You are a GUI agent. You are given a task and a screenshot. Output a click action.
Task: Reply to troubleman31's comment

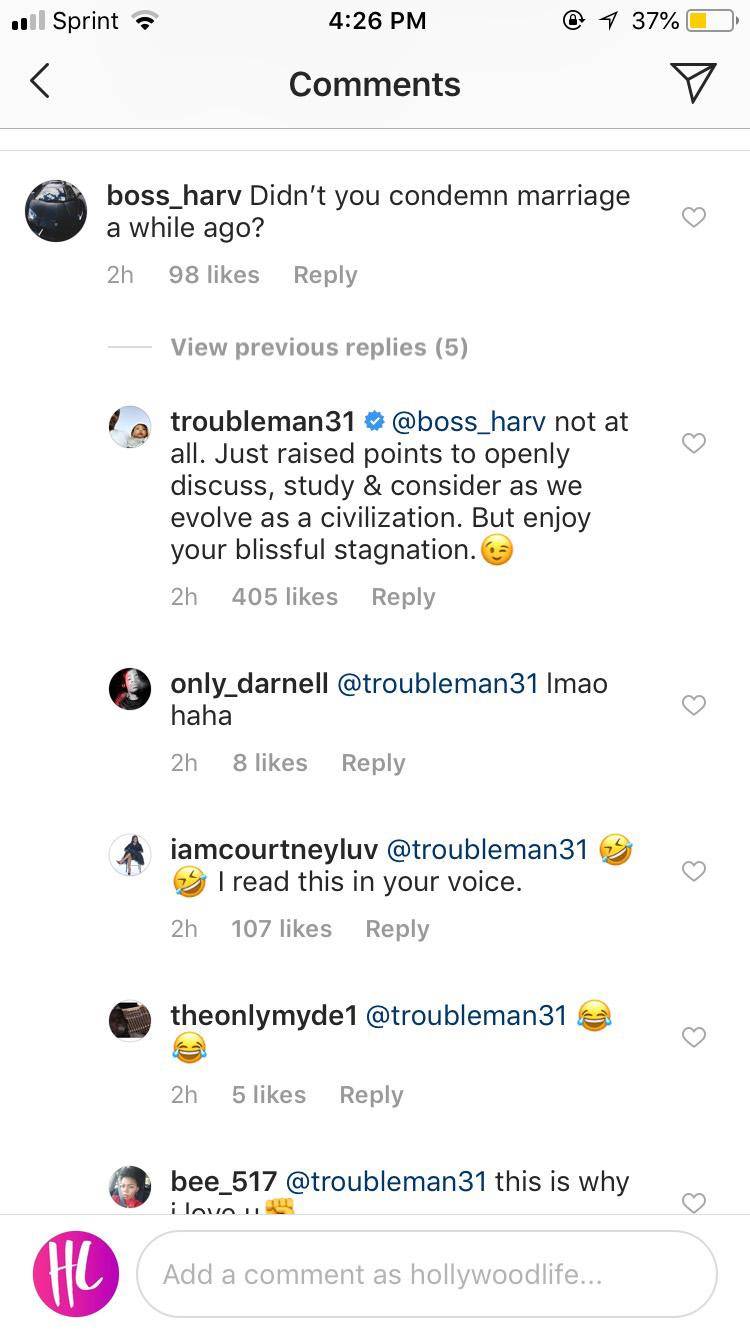[403, 597]
